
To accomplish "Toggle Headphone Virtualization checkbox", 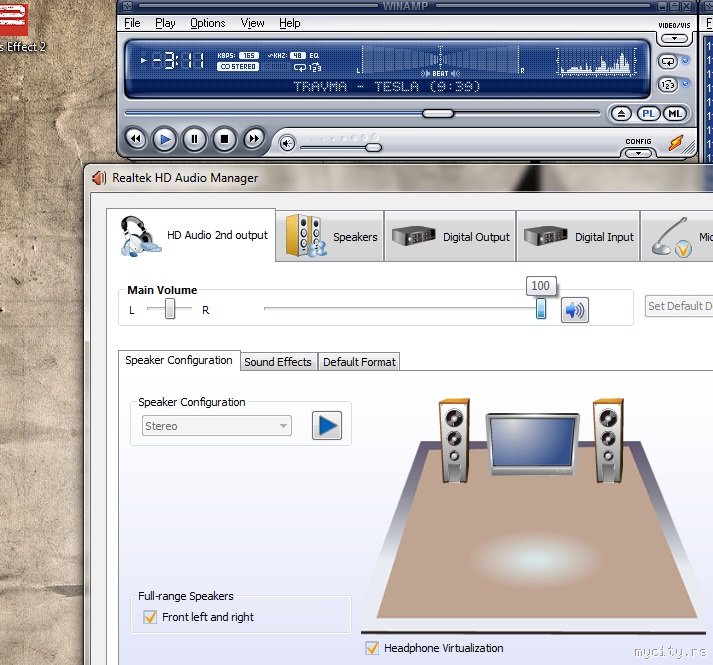I will (x=372, y=648).
